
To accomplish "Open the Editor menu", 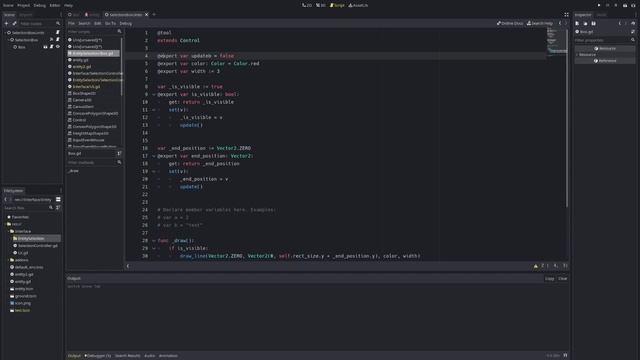I will (55, 5).
